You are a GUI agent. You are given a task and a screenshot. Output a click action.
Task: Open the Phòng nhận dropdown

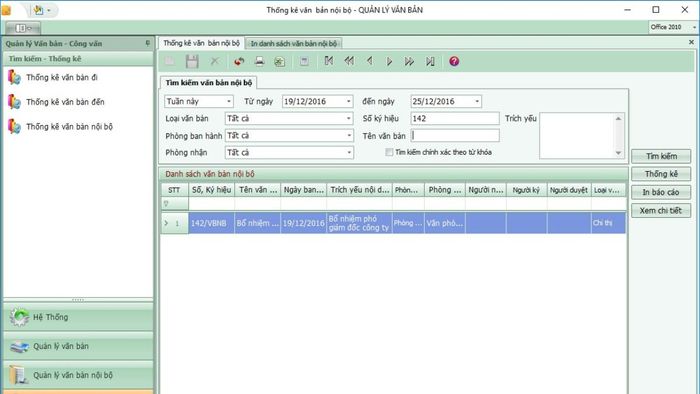point(349,152)
